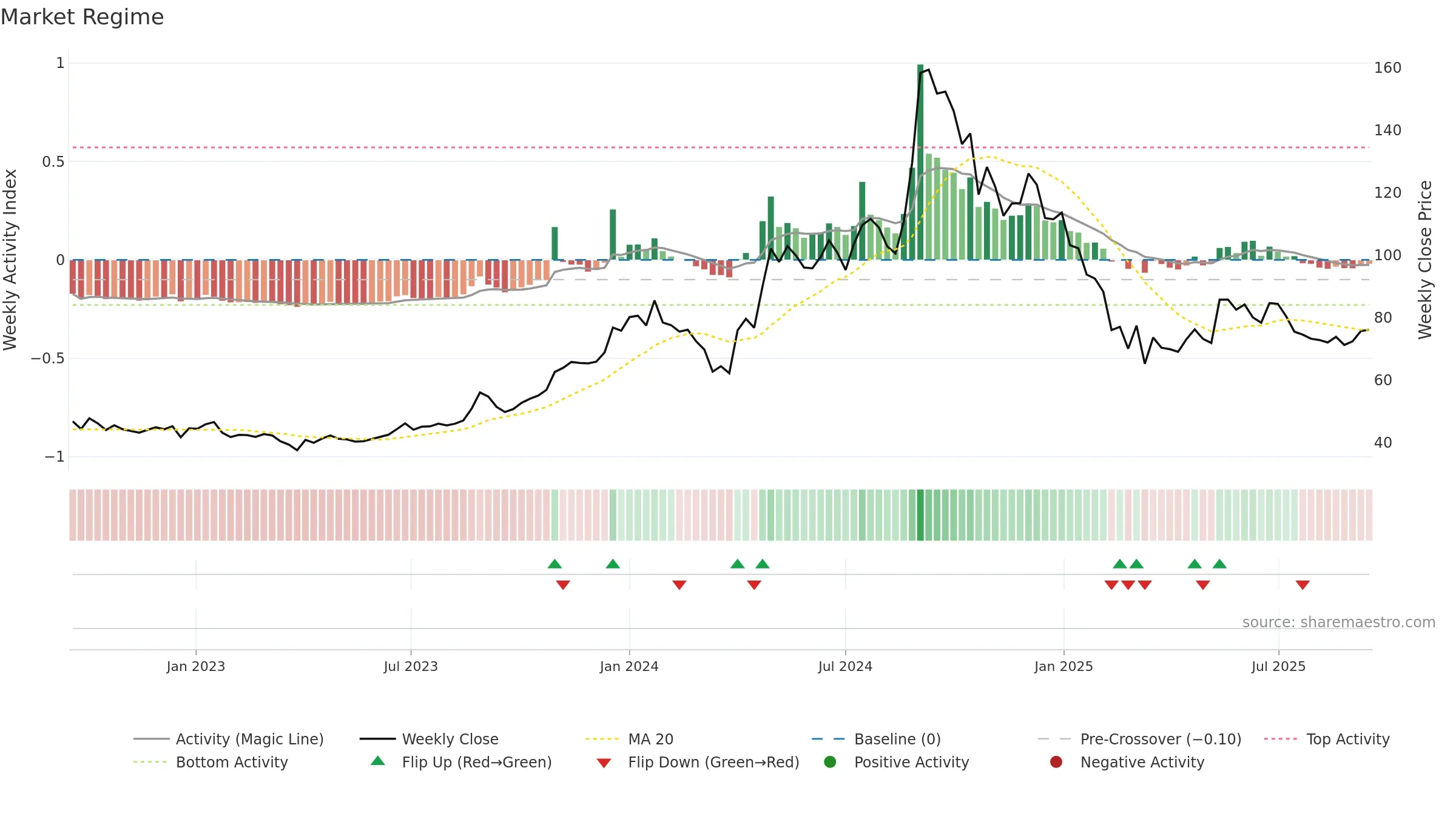Viewport: 1456px width, 819px height.
Task: Click the darkest green regime strip cell
Action: pos(920,515)
